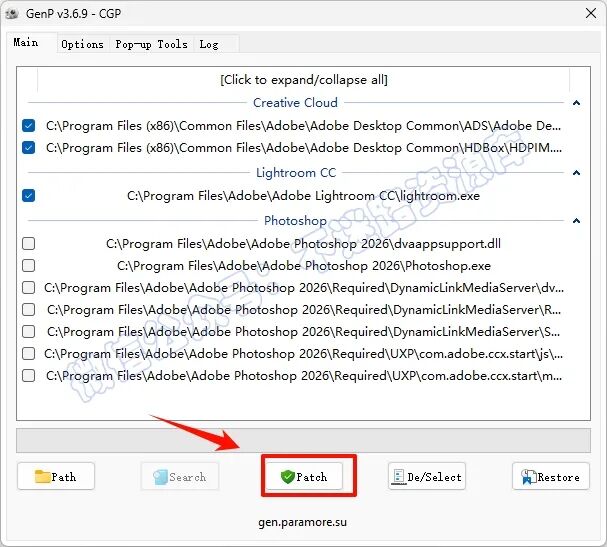Open the Pop-up Tools tab
The image size is (607, 547).
click(151, 44)
